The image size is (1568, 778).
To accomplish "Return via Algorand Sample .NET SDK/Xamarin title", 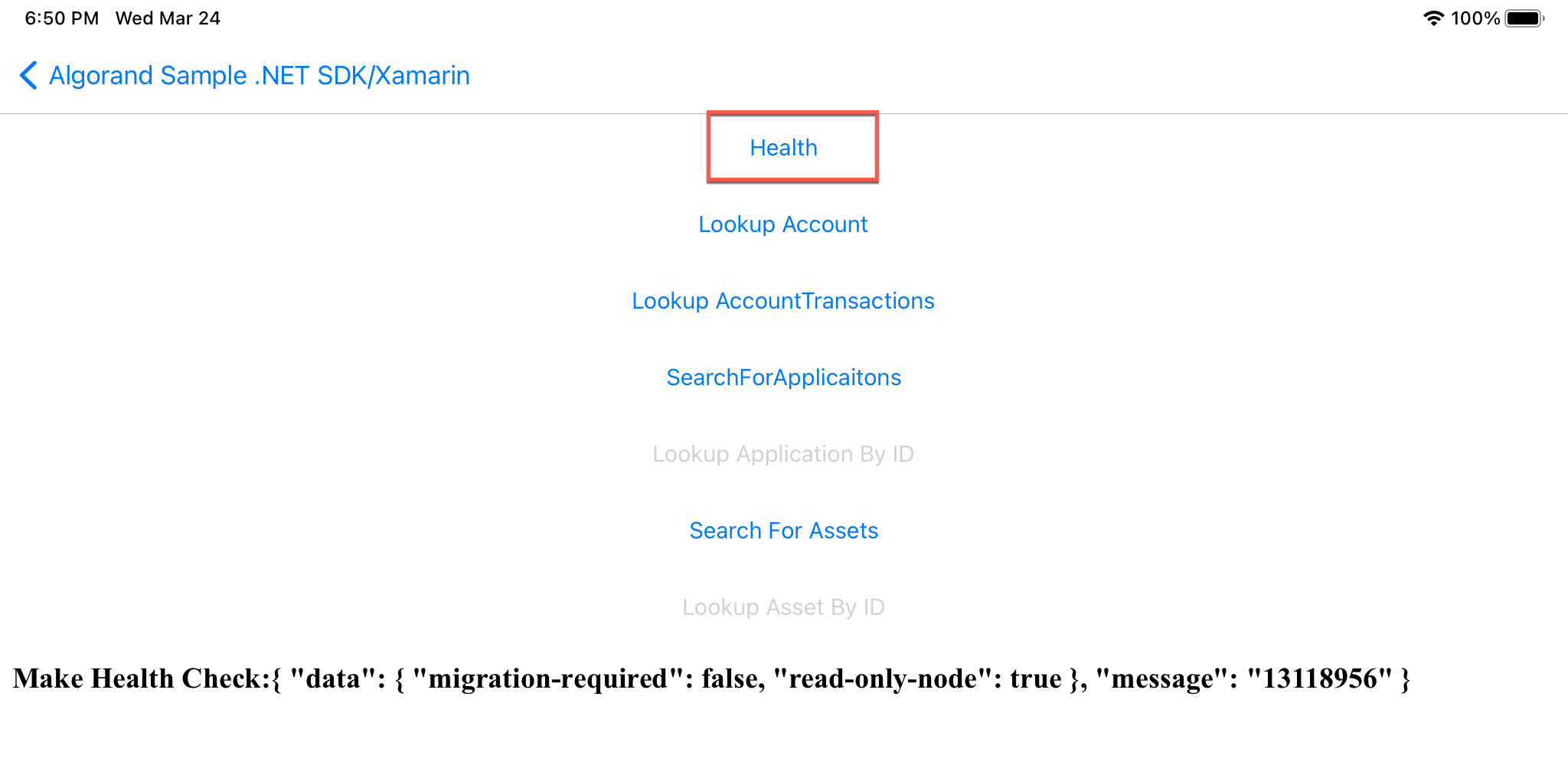I will point(260,76).
